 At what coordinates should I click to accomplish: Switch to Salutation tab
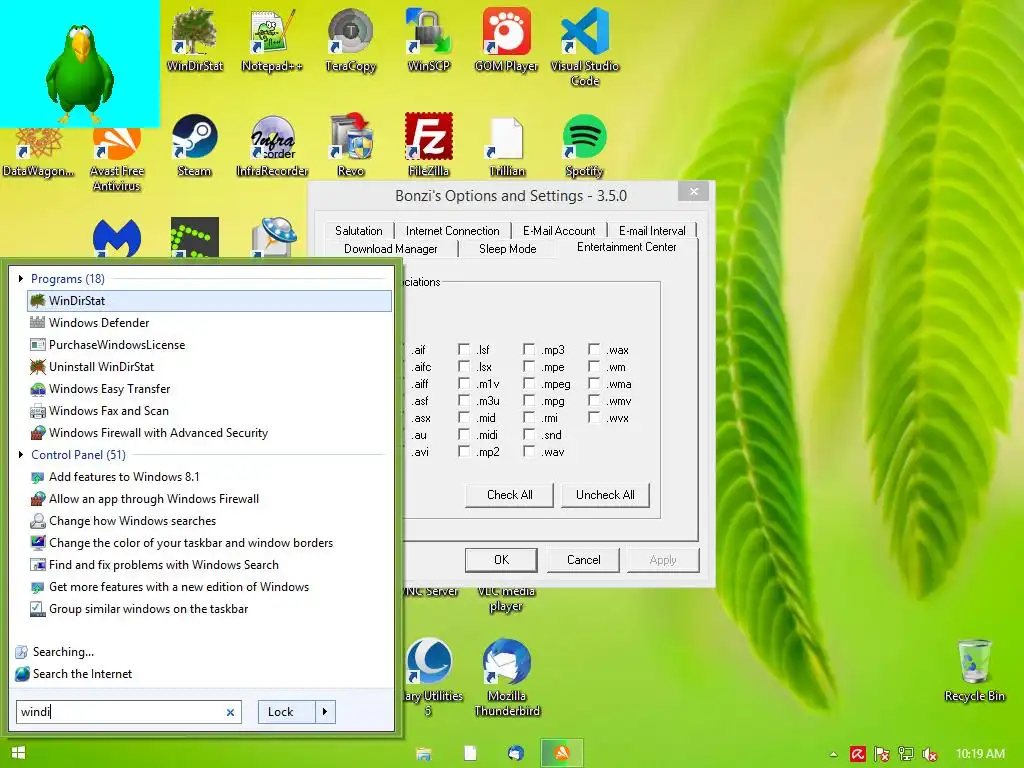click(359, 231)
